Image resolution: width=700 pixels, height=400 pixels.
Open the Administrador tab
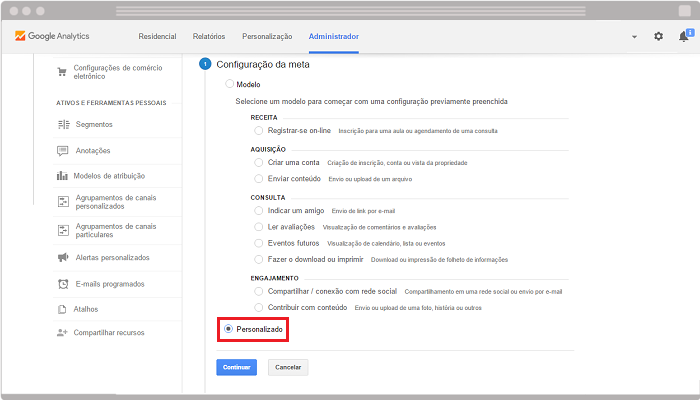(x=333, y=37)
